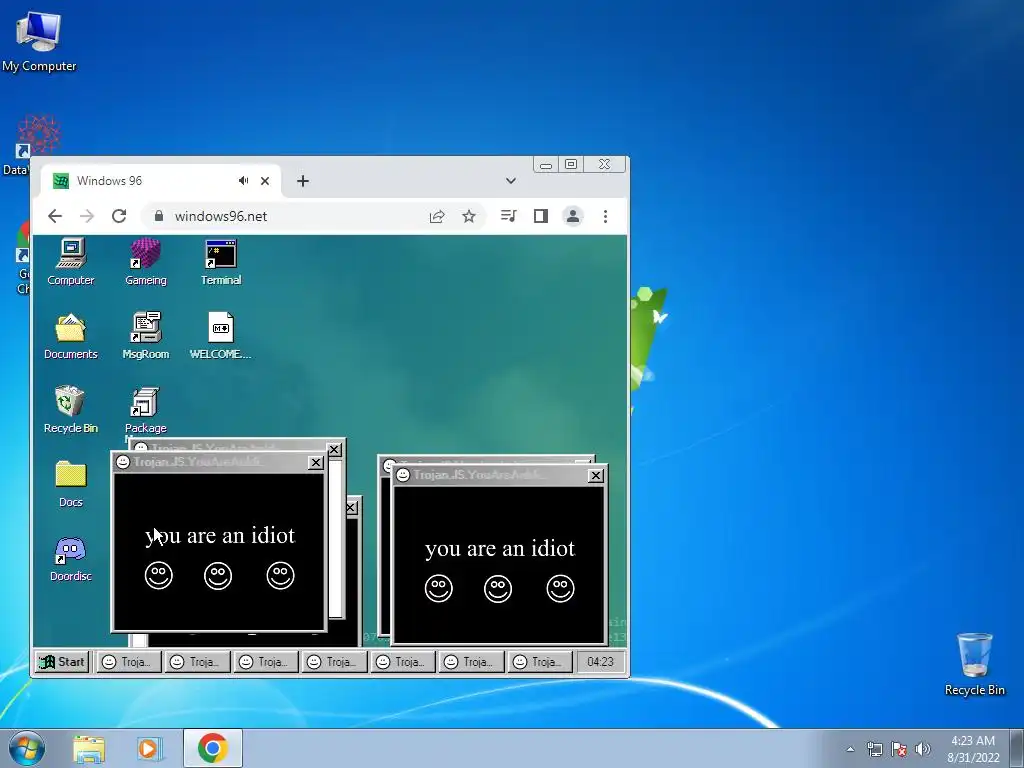Show hidden system tray icons

pyautogui.click(x=850, y=749)
